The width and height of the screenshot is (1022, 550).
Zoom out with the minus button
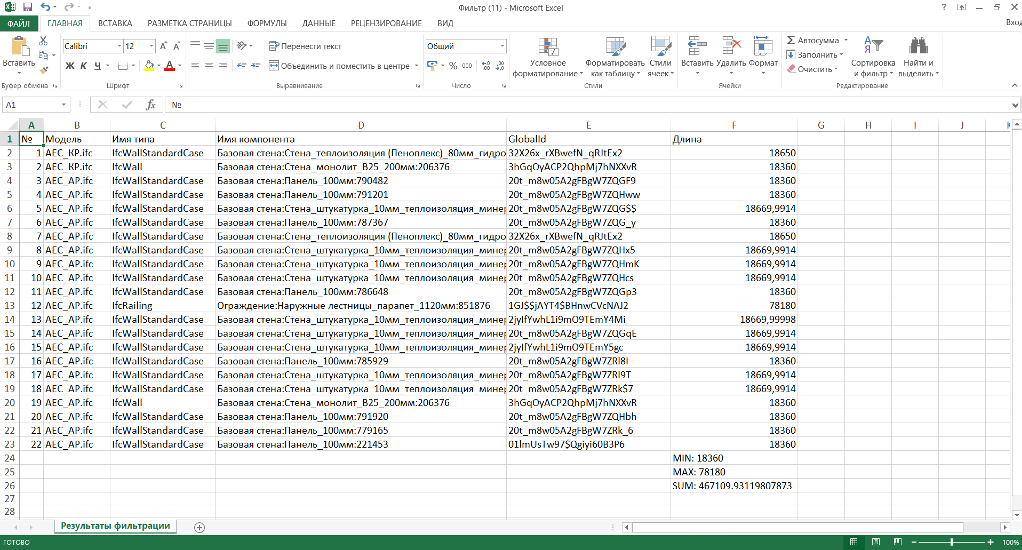coord(913,542)
